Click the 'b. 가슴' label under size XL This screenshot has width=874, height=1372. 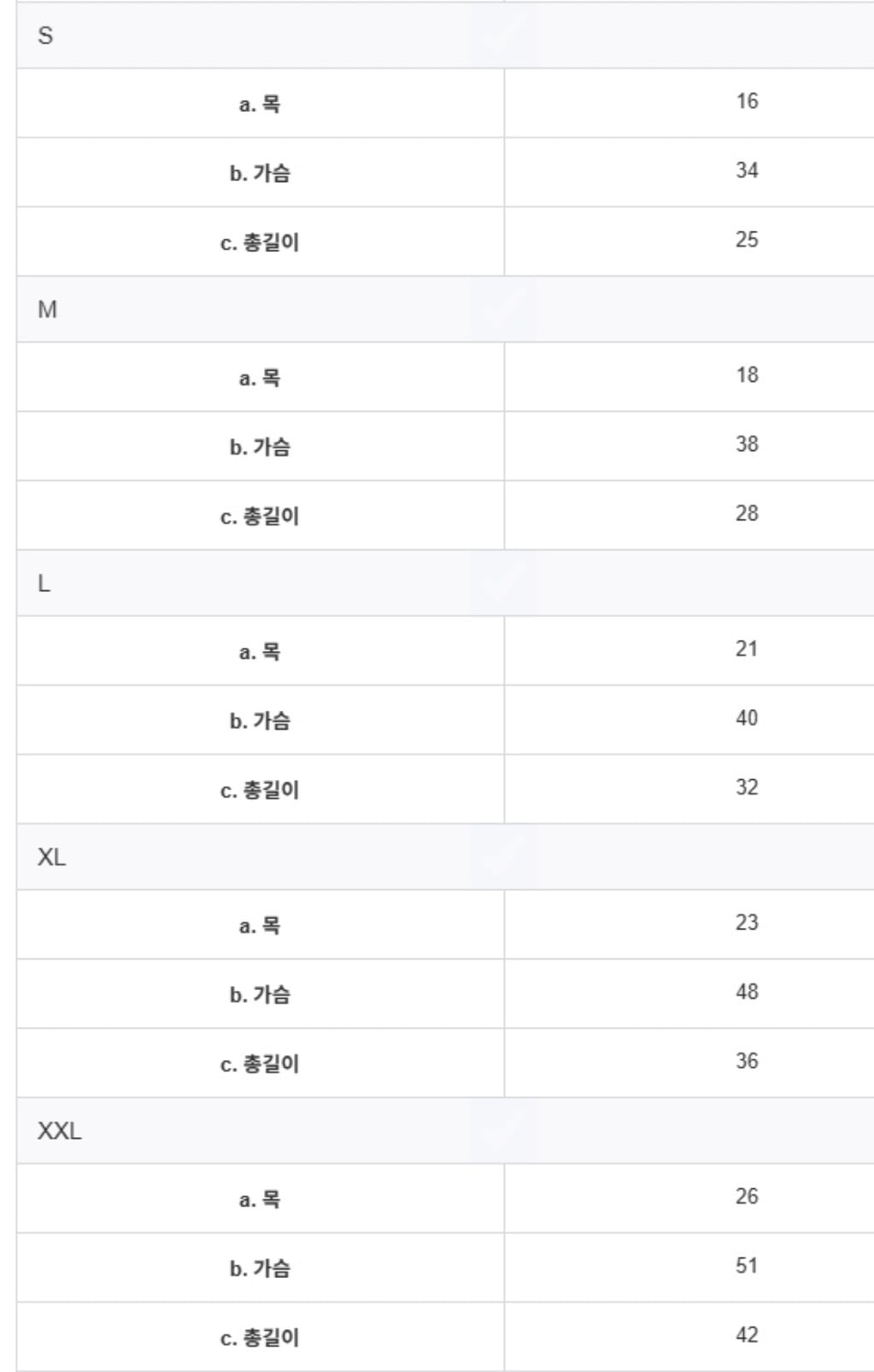click(x=260, y=994)
